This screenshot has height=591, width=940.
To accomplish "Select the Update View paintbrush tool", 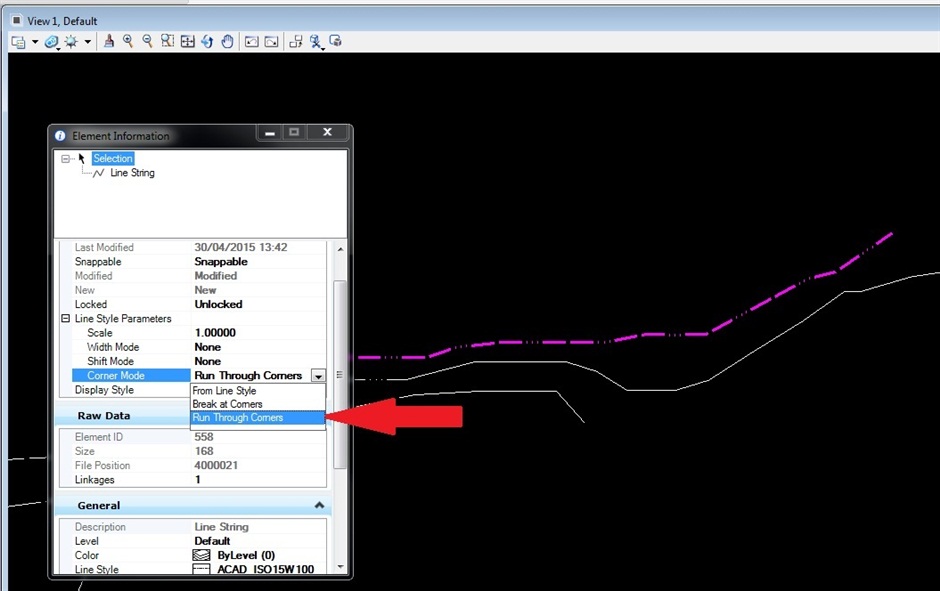I will 108,41.
